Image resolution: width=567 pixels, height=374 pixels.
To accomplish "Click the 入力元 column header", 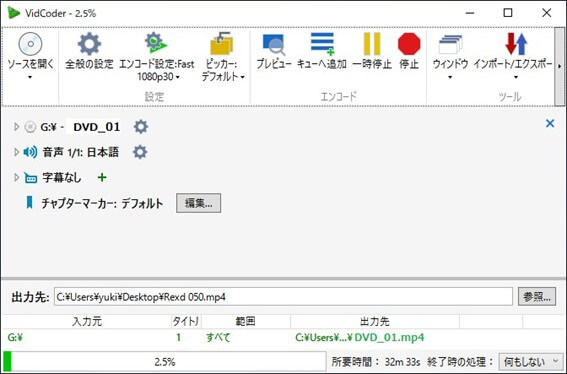I will coord(87,321).
